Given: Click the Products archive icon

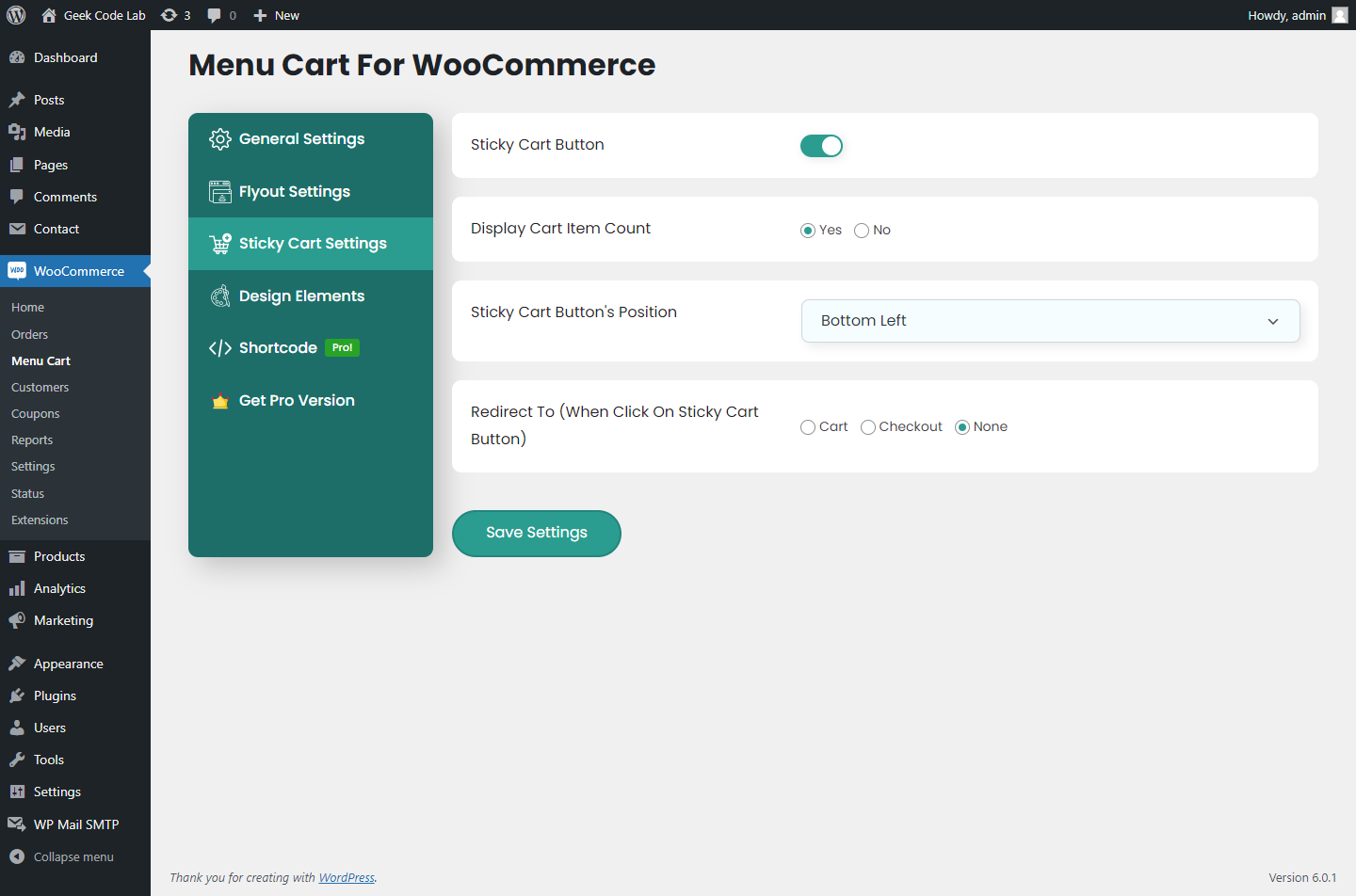Looking at the screenshot, I should pos(17,556).
